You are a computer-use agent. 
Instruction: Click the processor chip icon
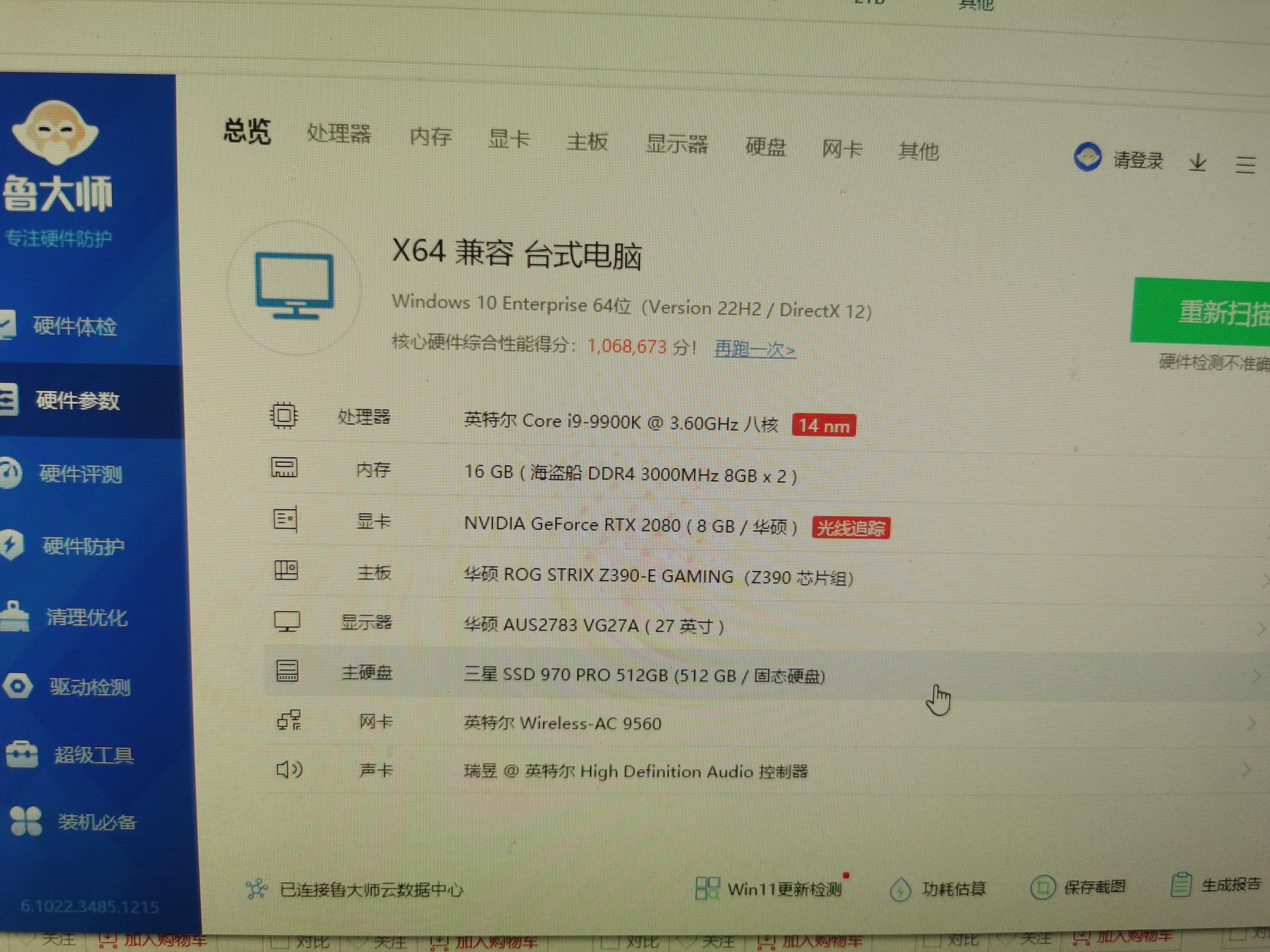coord(284,415)
